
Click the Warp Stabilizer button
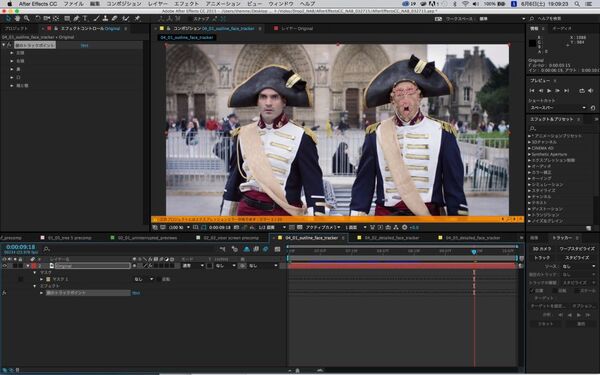[577, 249]
